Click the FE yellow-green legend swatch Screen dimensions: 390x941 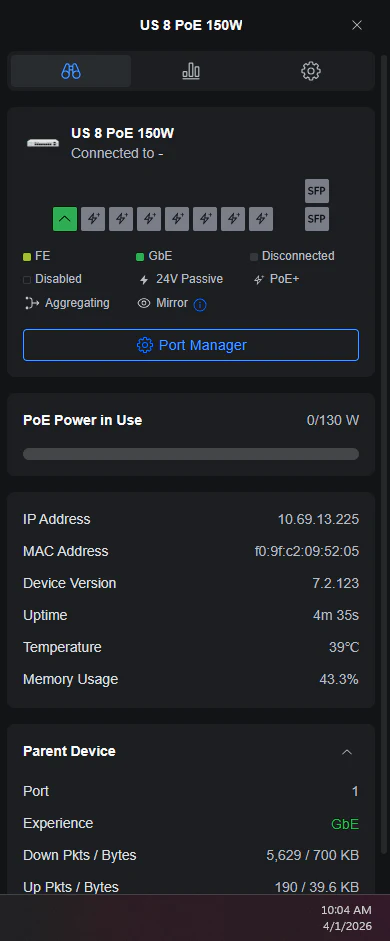point(27,257)
